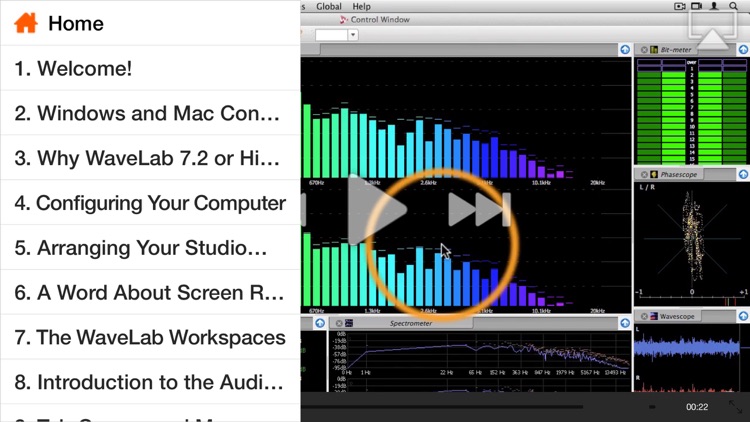
Task: Select the Phasescope tab
Action: [x=678, y=175]
